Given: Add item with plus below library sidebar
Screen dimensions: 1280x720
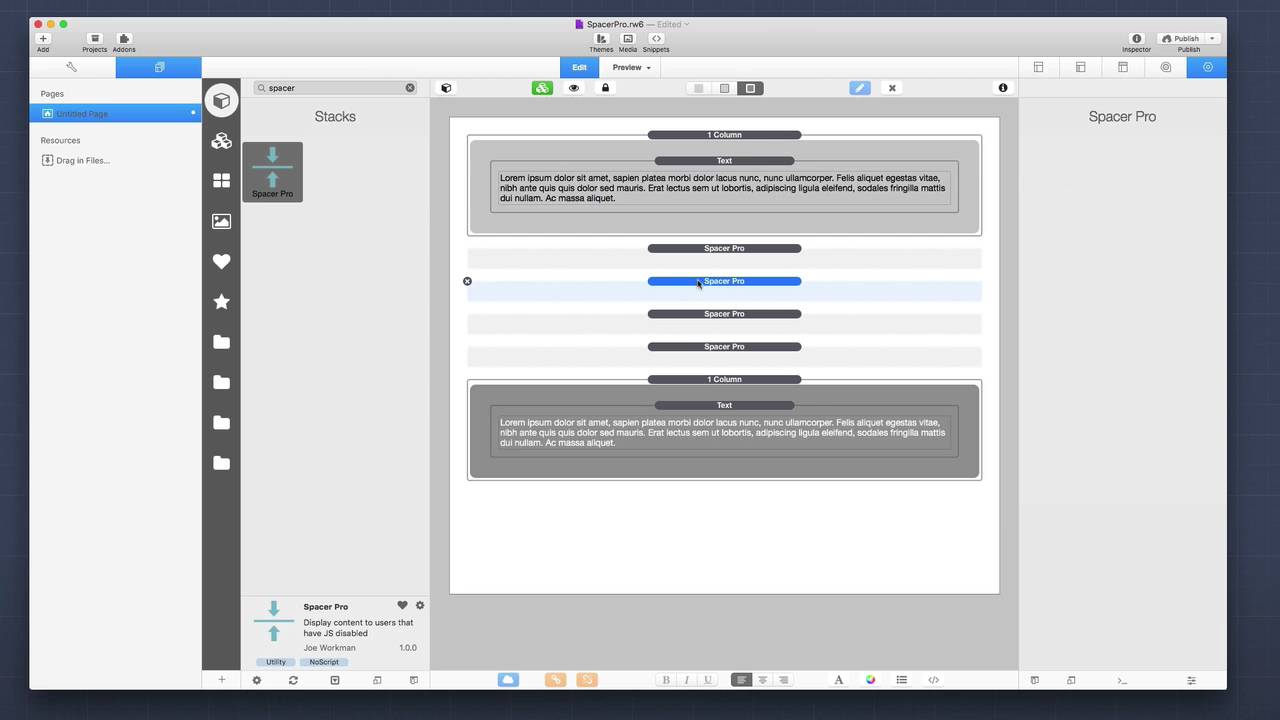Looking at the screenshot, I should coord(222,680).
